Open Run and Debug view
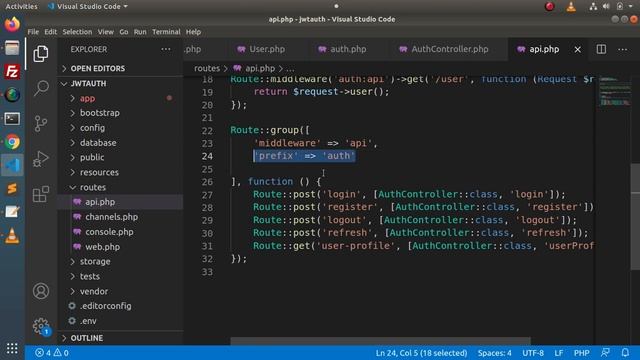The width and height of the screenshot is (640, 360). coord(41,159)
